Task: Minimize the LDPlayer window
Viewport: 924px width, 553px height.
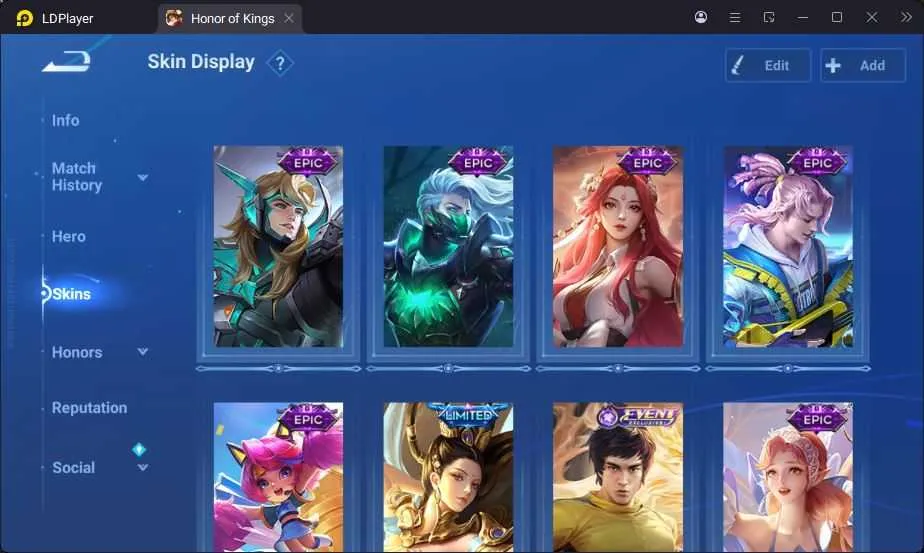Action: point(803,18)
